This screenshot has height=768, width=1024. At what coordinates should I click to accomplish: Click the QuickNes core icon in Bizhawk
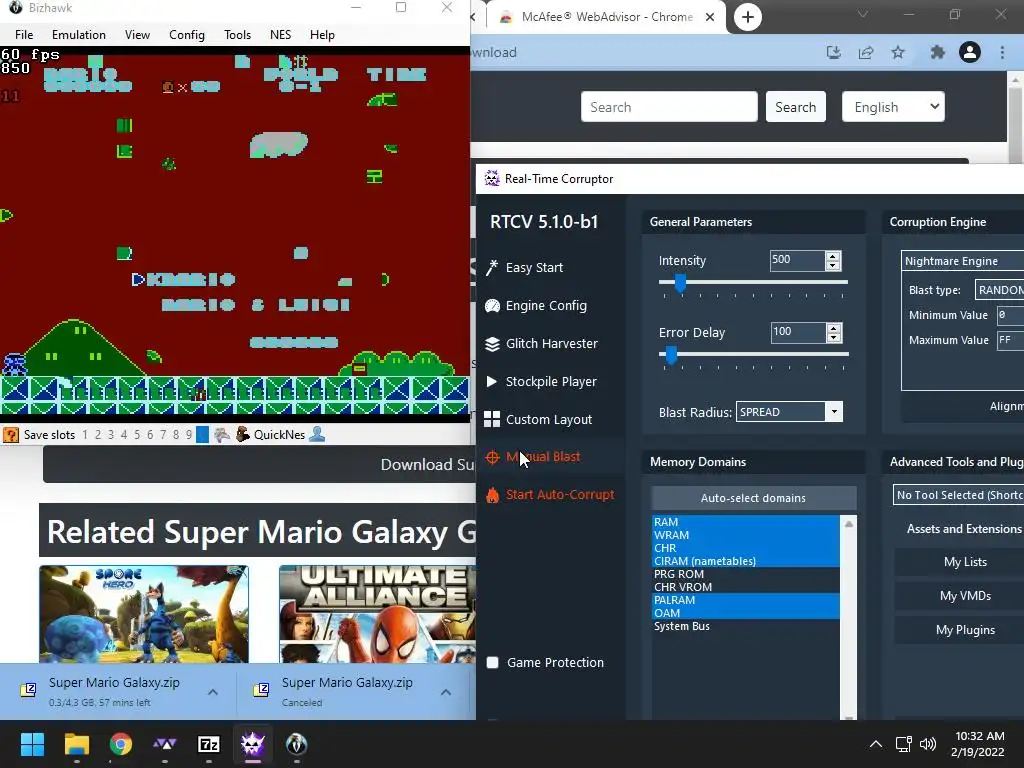click(x=243, y=434)
